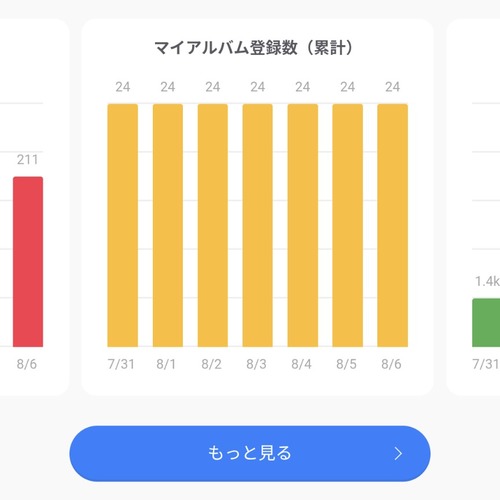The width and height of the screenshot is (500, 500).
Task: Click the 7/31 label under green bar
Action: pyautogui.click(x=486, y=364)
